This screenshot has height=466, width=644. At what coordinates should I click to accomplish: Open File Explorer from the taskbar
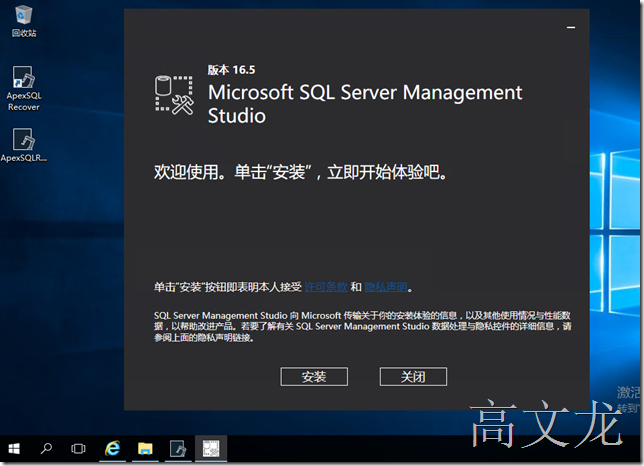click(145, 448)
